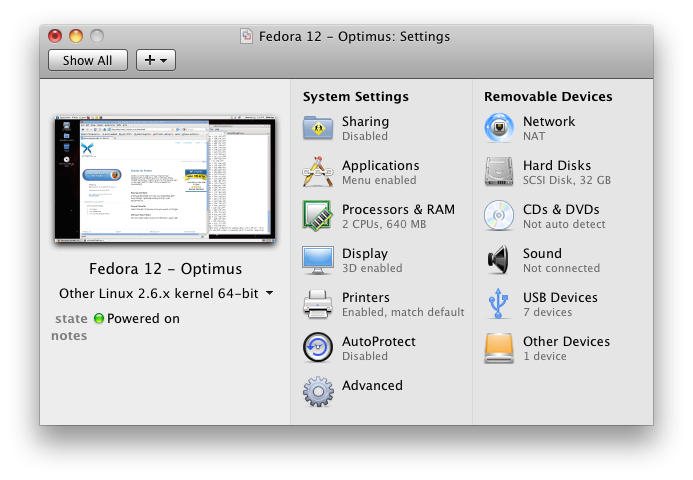Open the Sharing folder icon
The height and width of the screenshot is (480, 693).
318,128
